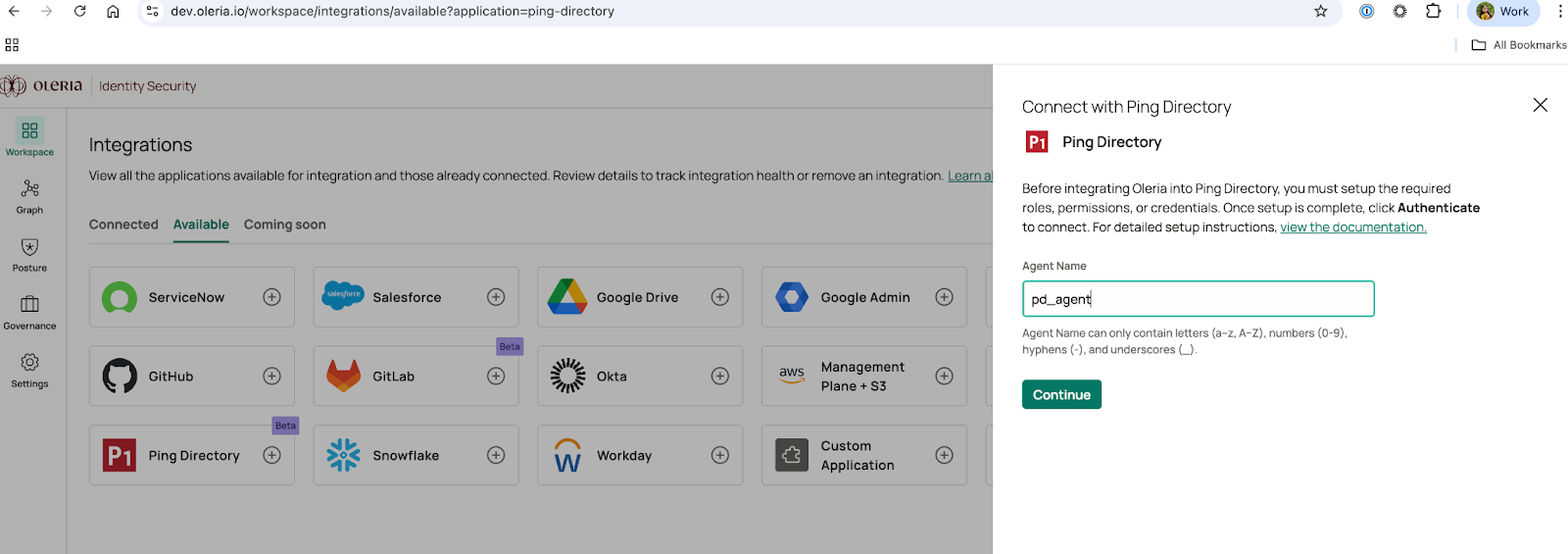Viewport: 1568px width, 554px height.
Task: Click the Salesforce cloud logo
Action: [x=343, y=294]
